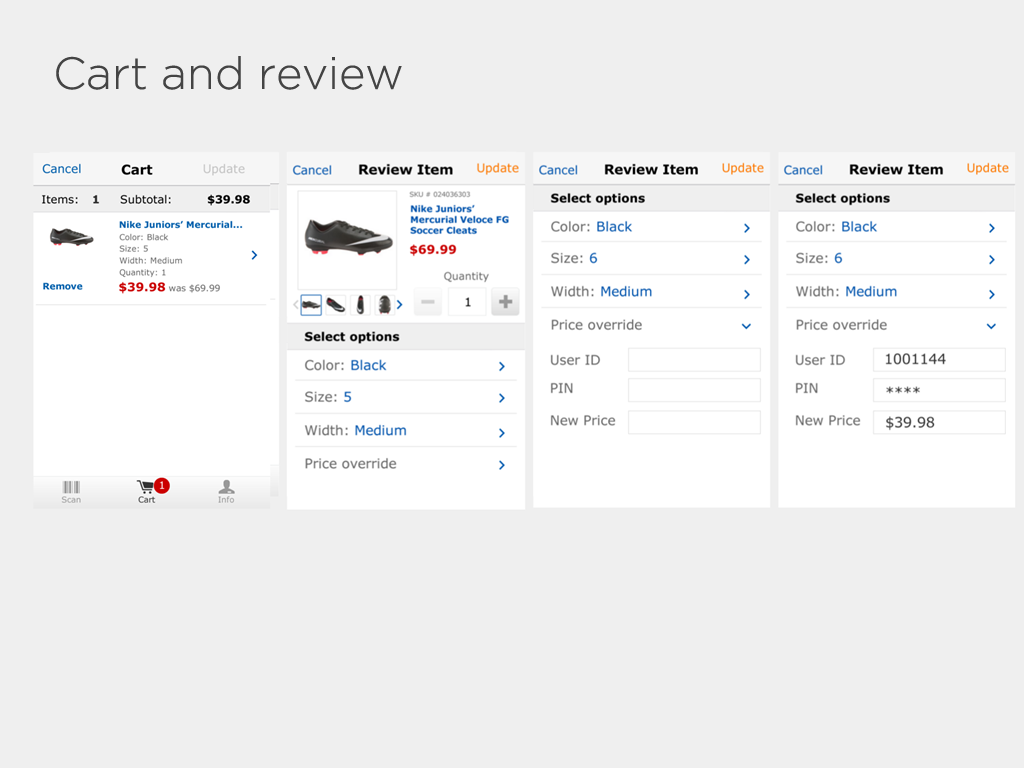Screen dimensions: 1024x768
Task: Open the Info tab person icon
Action: click(x=226, y=492)
